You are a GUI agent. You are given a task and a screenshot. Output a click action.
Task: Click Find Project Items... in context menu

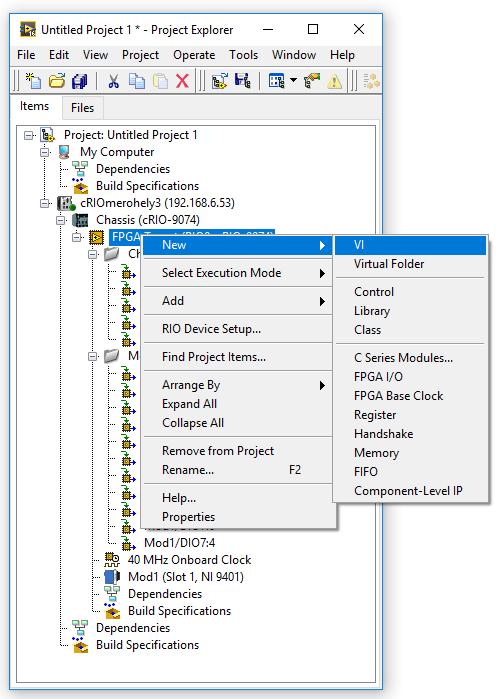[238, 357]
